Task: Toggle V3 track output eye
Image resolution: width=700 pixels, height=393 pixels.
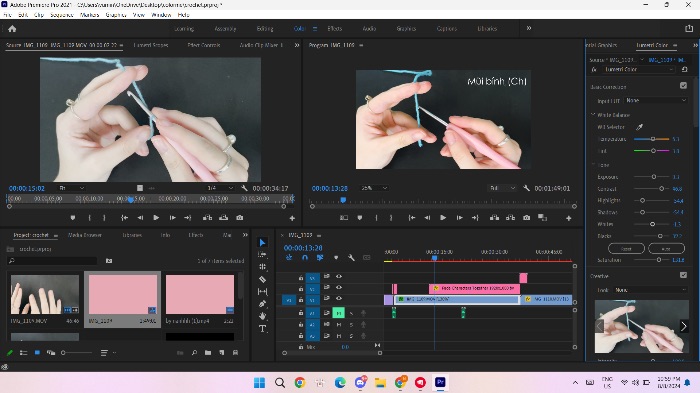Action: coord(339,276)
